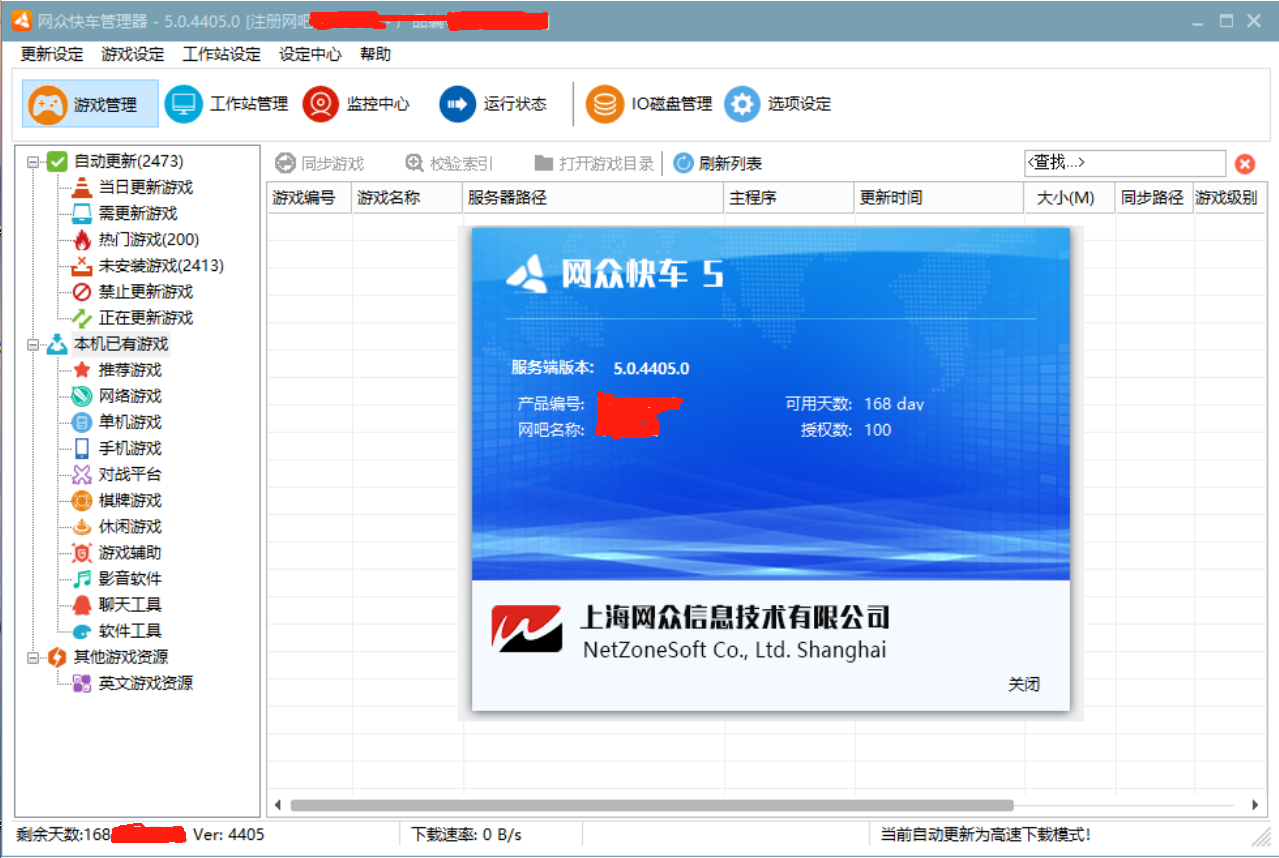Open the 更新设定 menu
The height and width of the screenshot is (858, 1279).
coord(52,54)
